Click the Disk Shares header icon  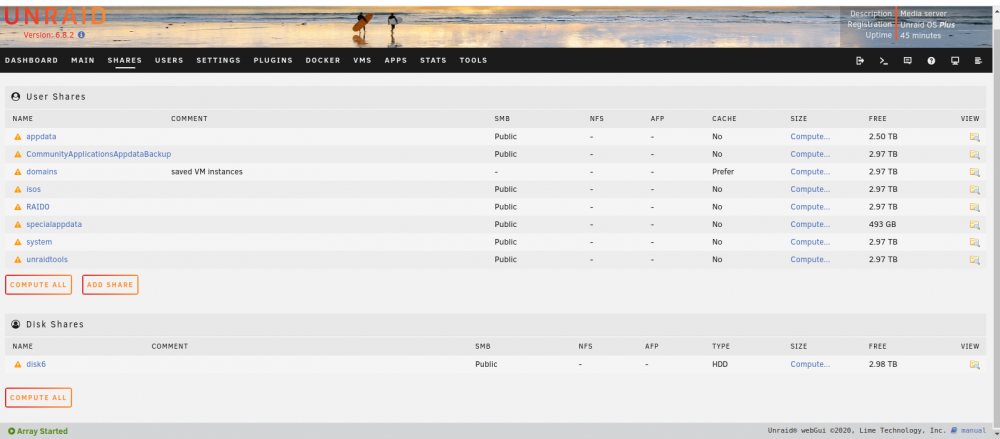(15, 324)
